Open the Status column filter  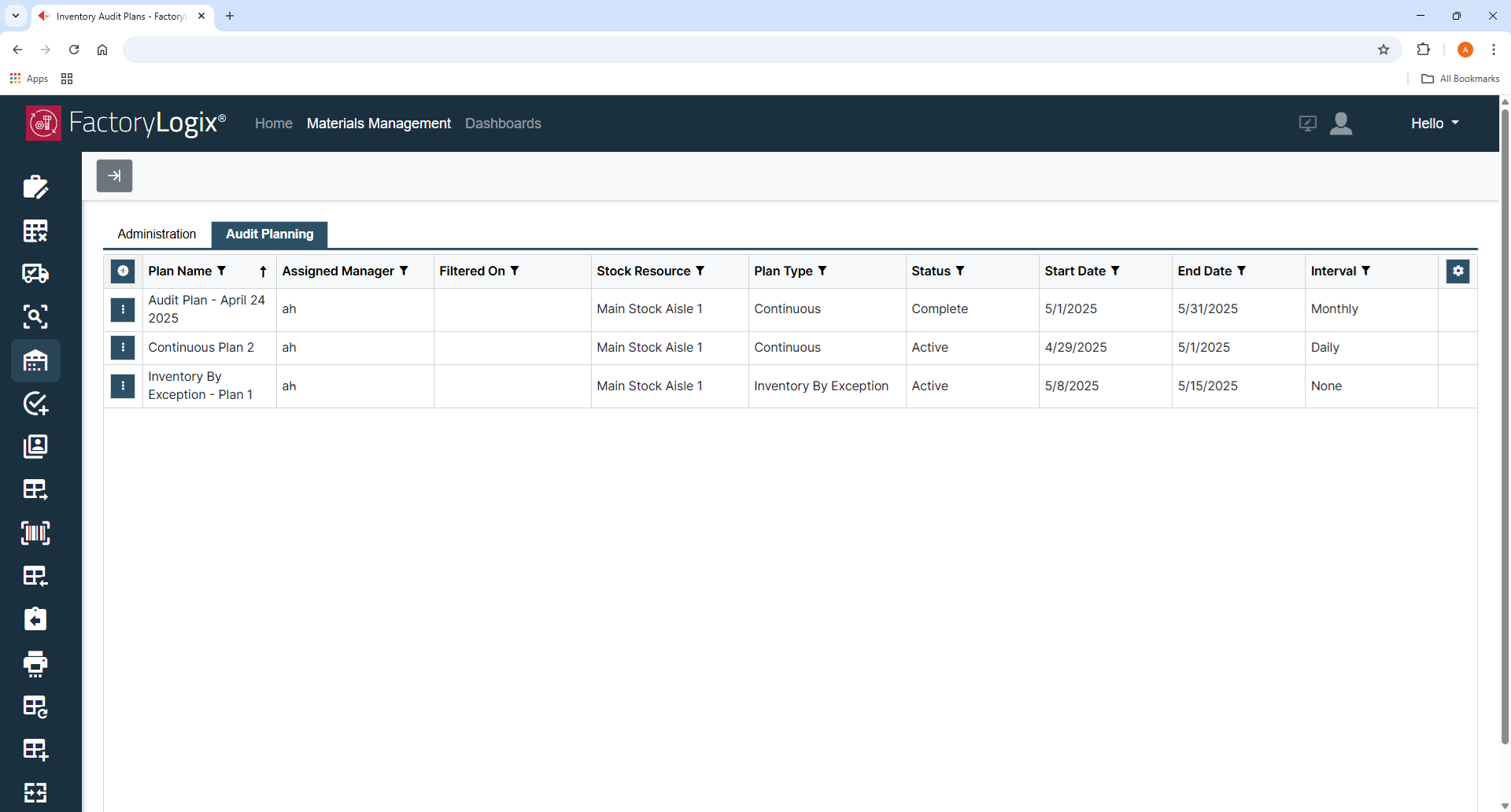point(960,271)
